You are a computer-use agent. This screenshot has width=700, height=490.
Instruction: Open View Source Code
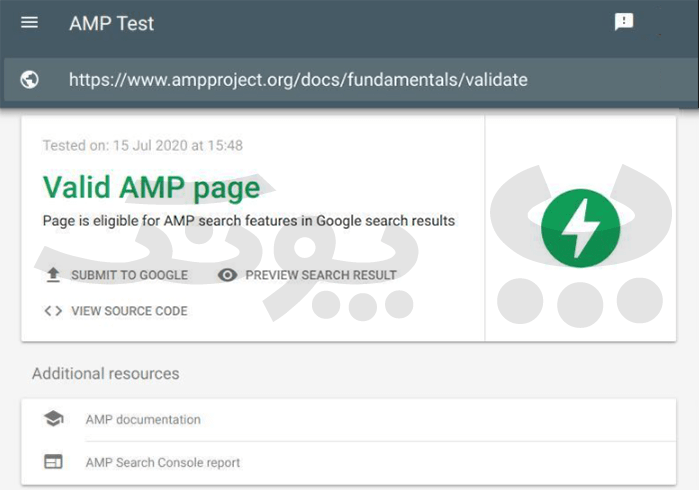(129, 311)
